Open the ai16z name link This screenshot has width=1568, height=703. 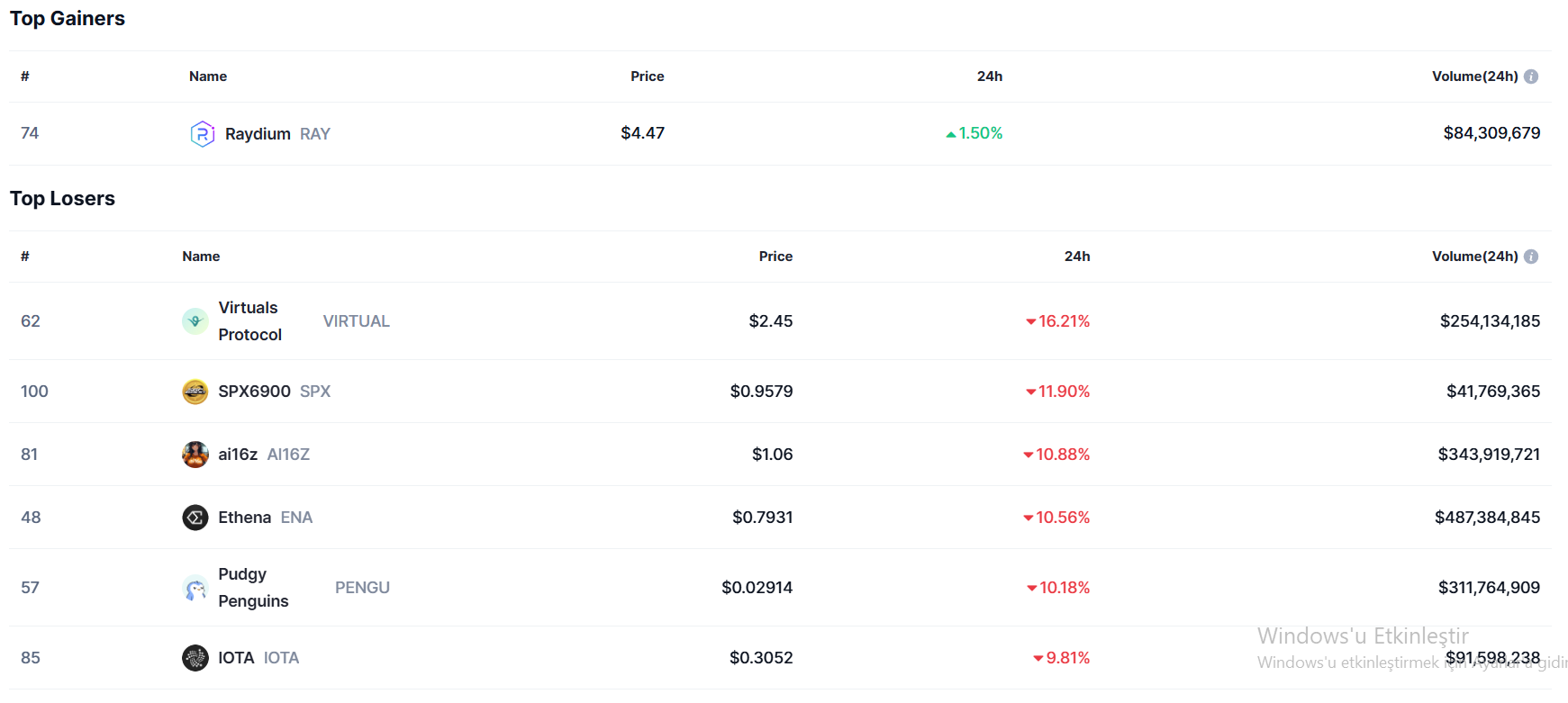pyautogui.click(x=238, y=455)
